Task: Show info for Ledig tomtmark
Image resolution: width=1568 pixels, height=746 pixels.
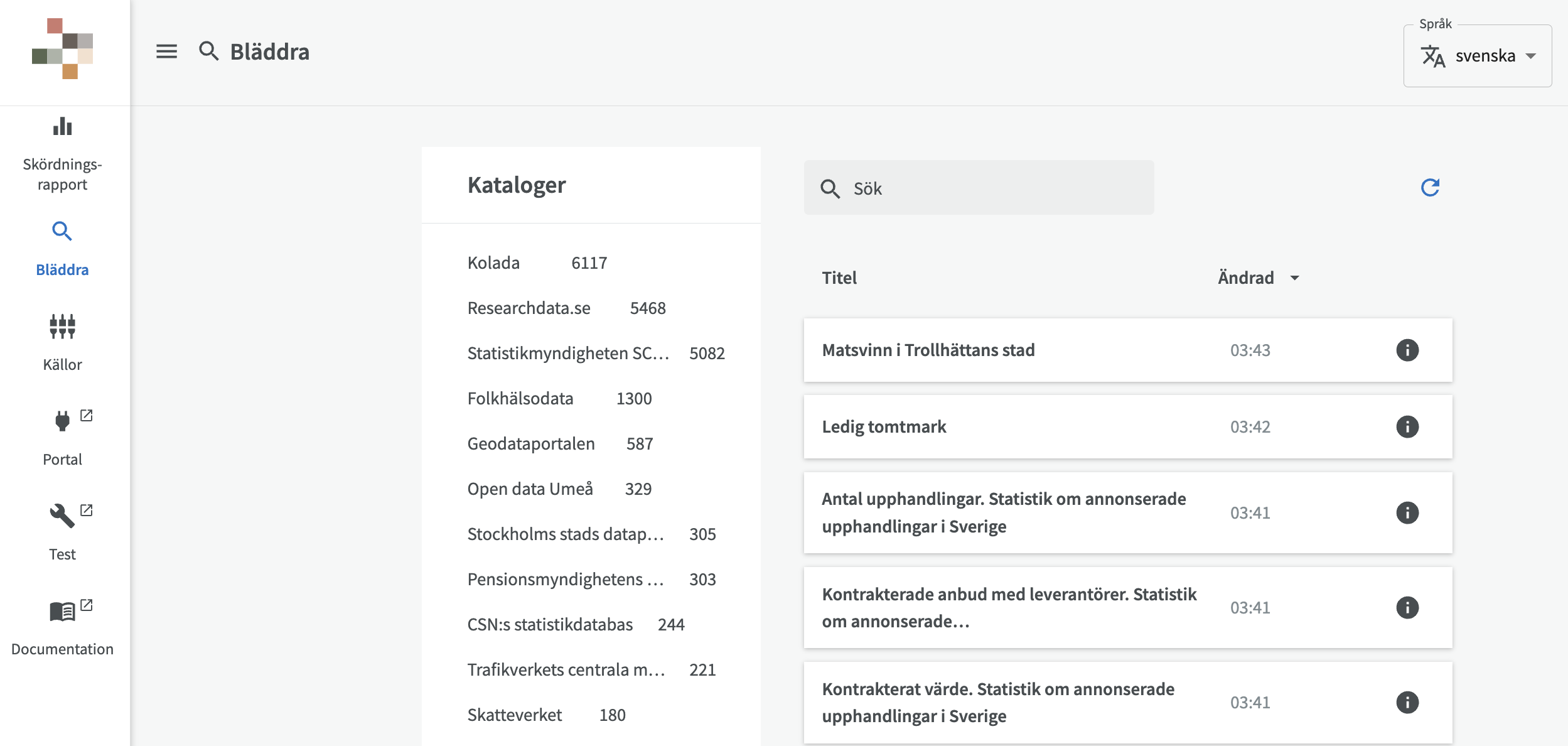Action: pyautogui.click(x=1407, y=426)
